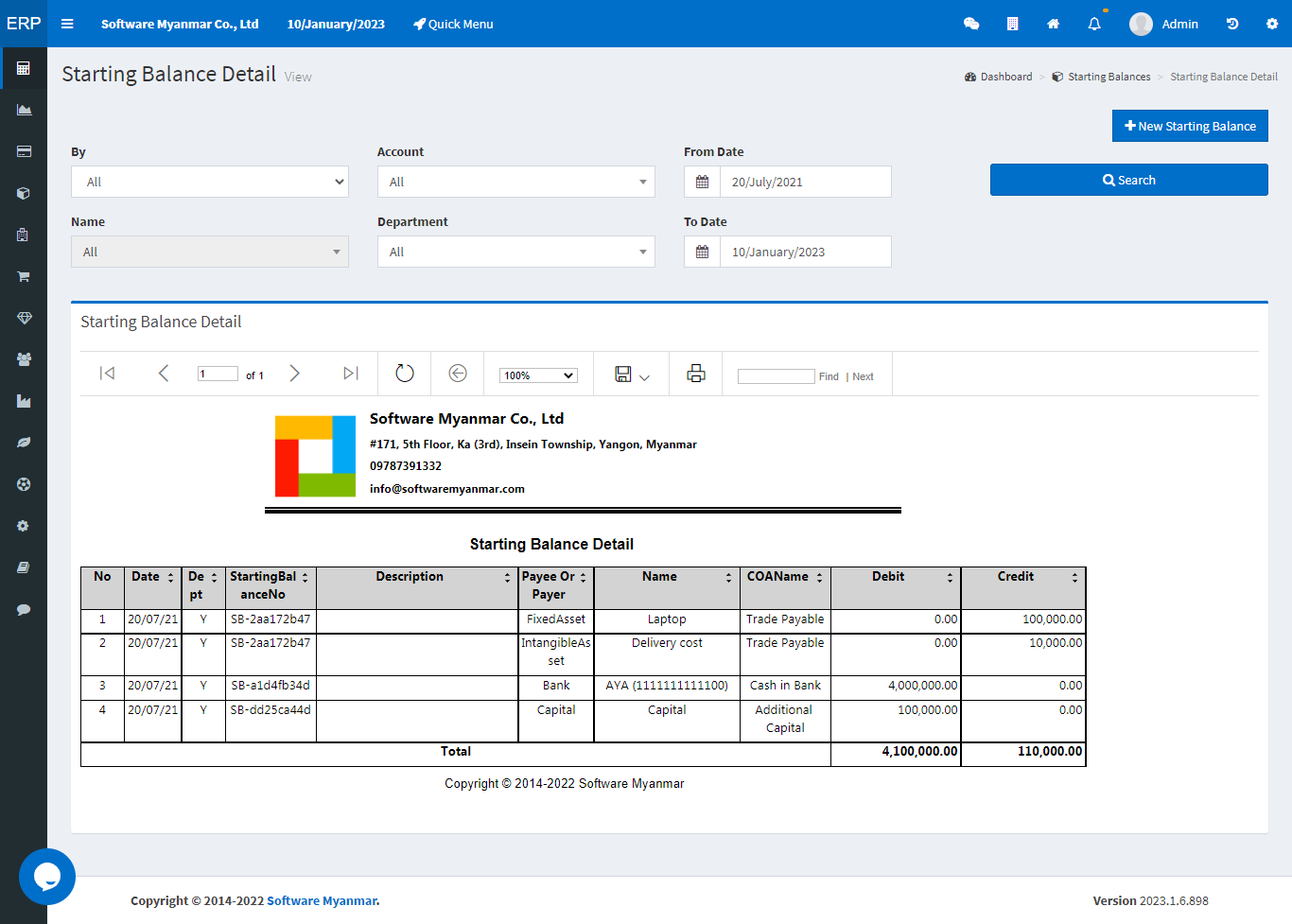Open the 100% zoom dropdown
1292x924 pixels.
pyautogui.click(x=538, y=375)
